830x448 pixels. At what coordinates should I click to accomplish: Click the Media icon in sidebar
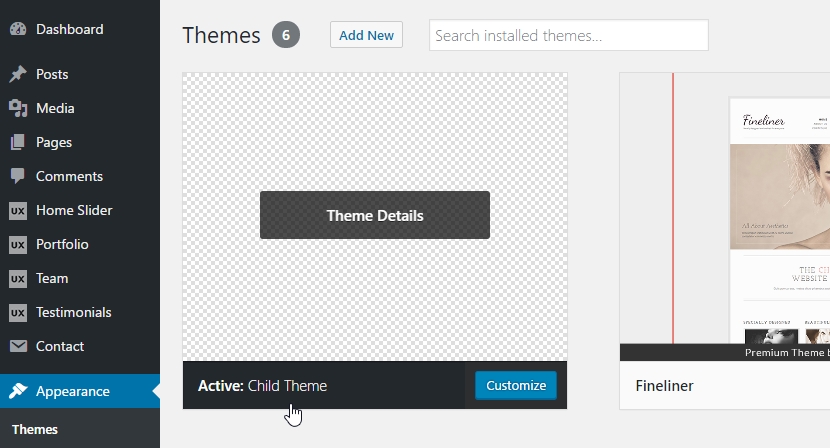coord(18,108)
